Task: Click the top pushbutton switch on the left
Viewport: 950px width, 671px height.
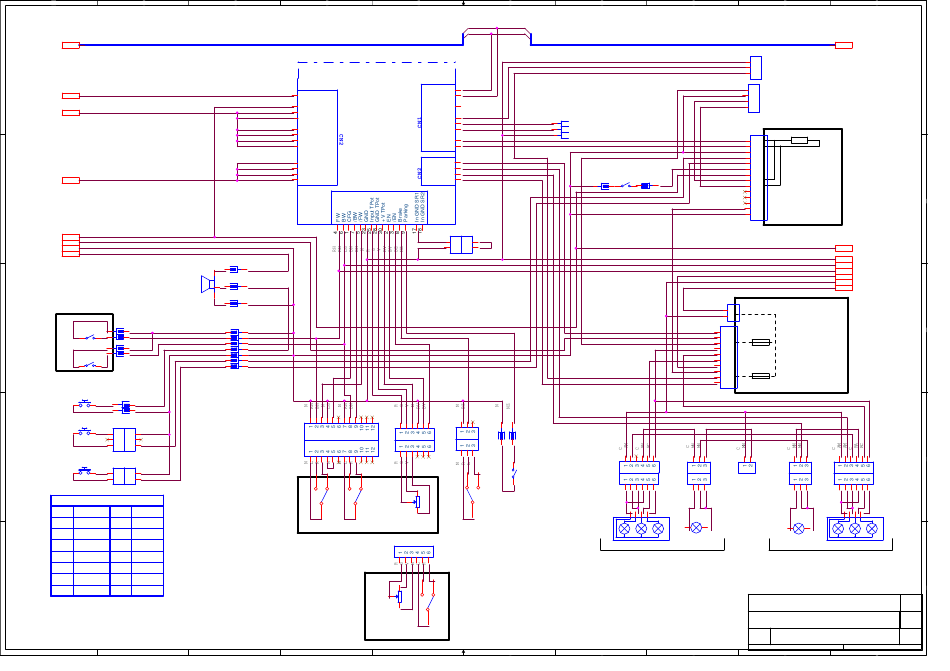Action: [x=84, y=403]
